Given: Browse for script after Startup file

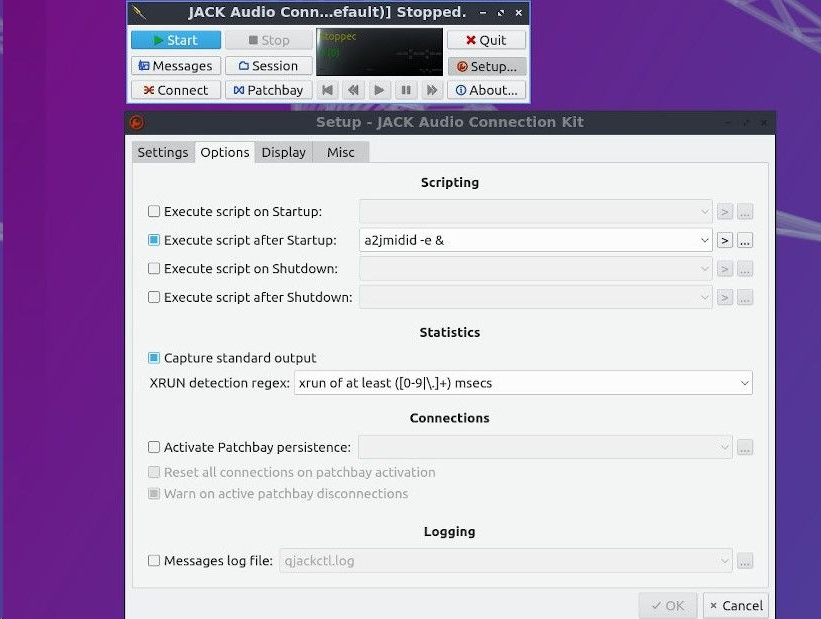Looking at the screenshot, I should click(745, 240).
